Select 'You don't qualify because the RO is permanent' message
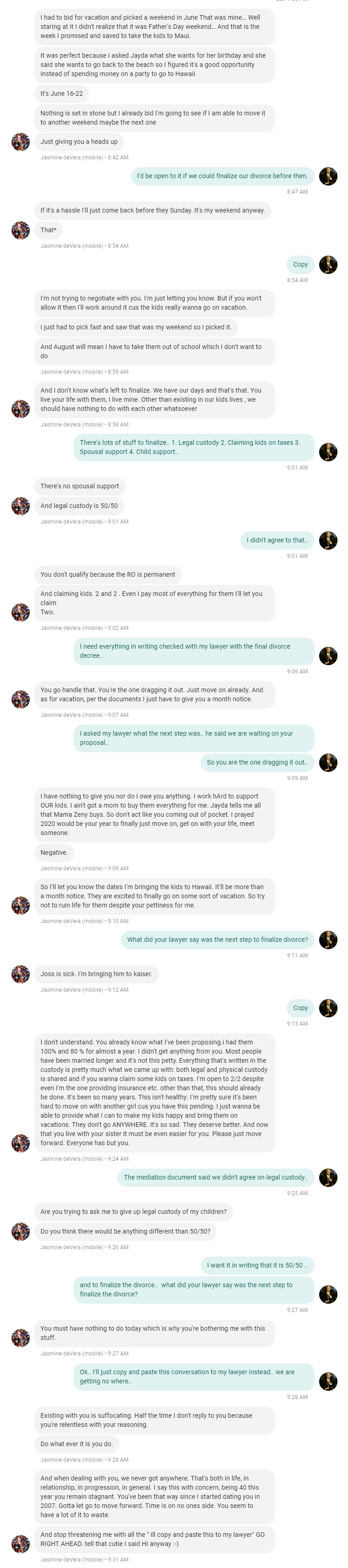This screenshot has width=348, height=1568. [108, 574]
